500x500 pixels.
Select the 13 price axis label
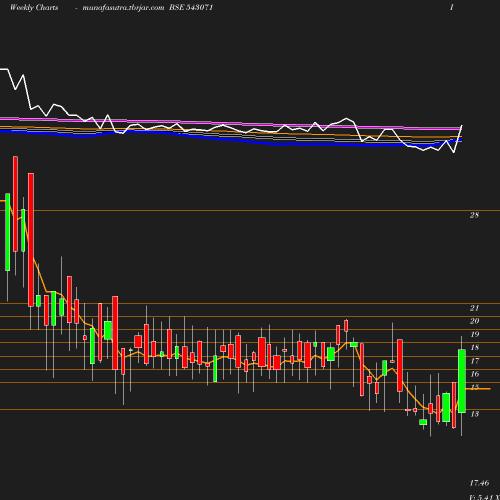pos(474,414)
